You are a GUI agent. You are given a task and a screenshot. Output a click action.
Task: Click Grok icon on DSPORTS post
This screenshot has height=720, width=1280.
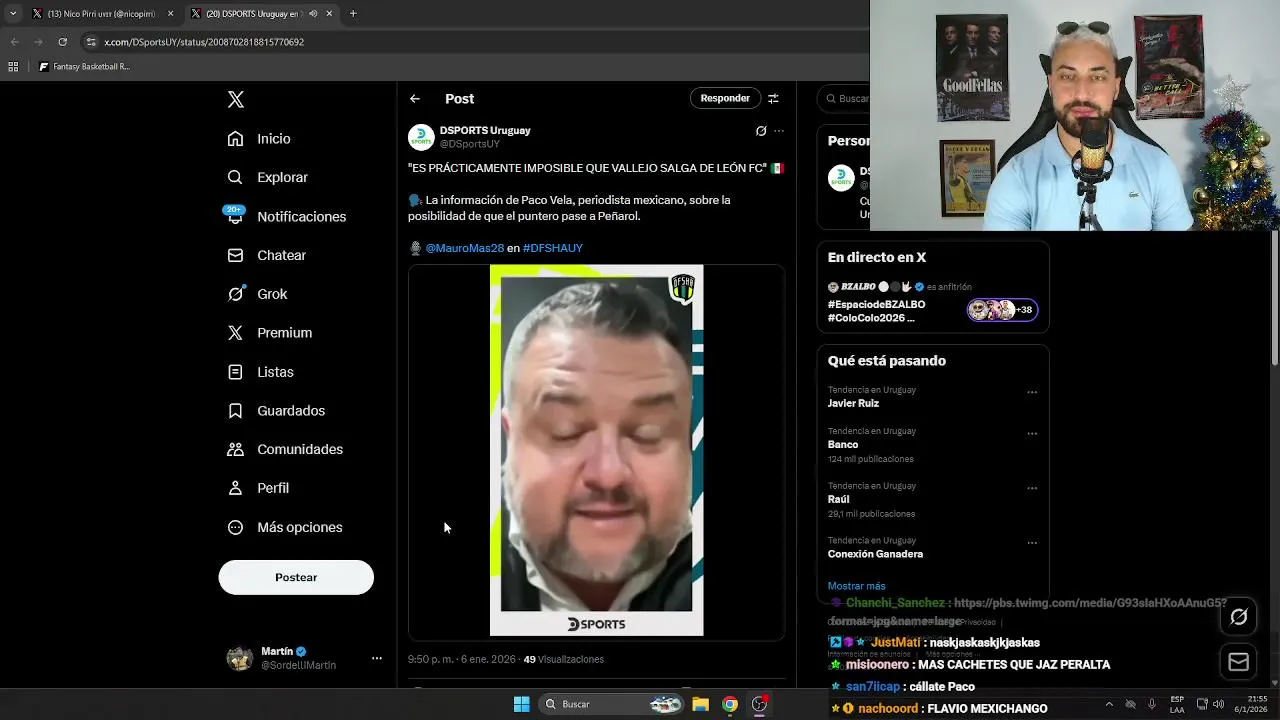click(x=761, y=131)
